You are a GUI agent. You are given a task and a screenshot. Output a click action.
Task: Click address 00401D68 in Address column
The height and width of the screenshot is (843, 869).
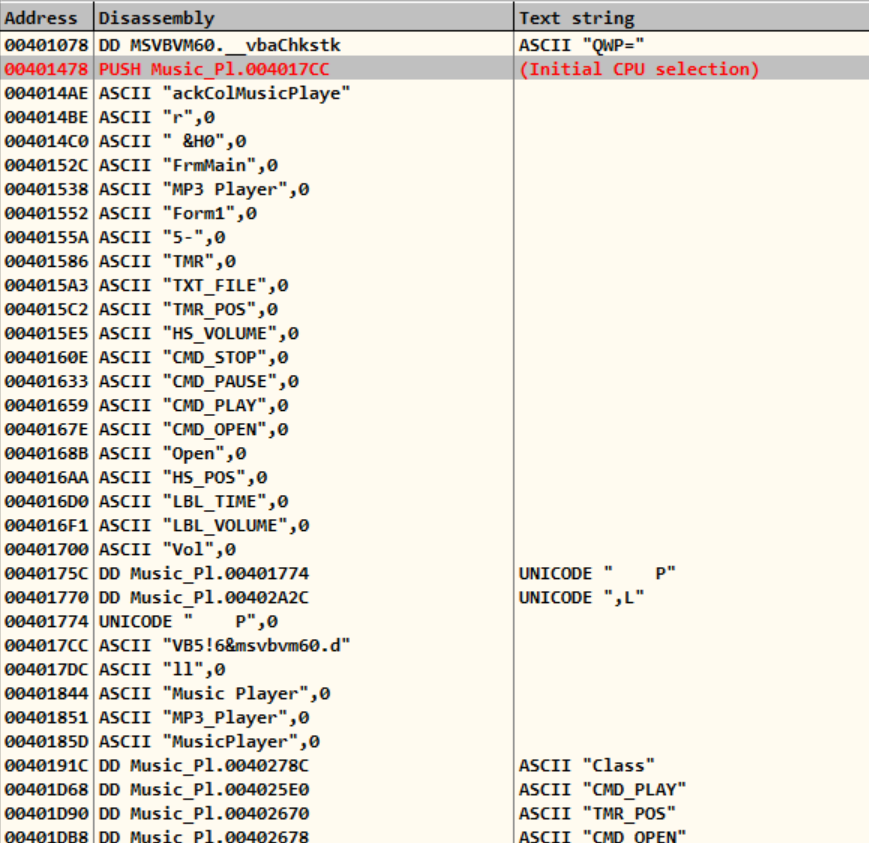pos(47,789)
